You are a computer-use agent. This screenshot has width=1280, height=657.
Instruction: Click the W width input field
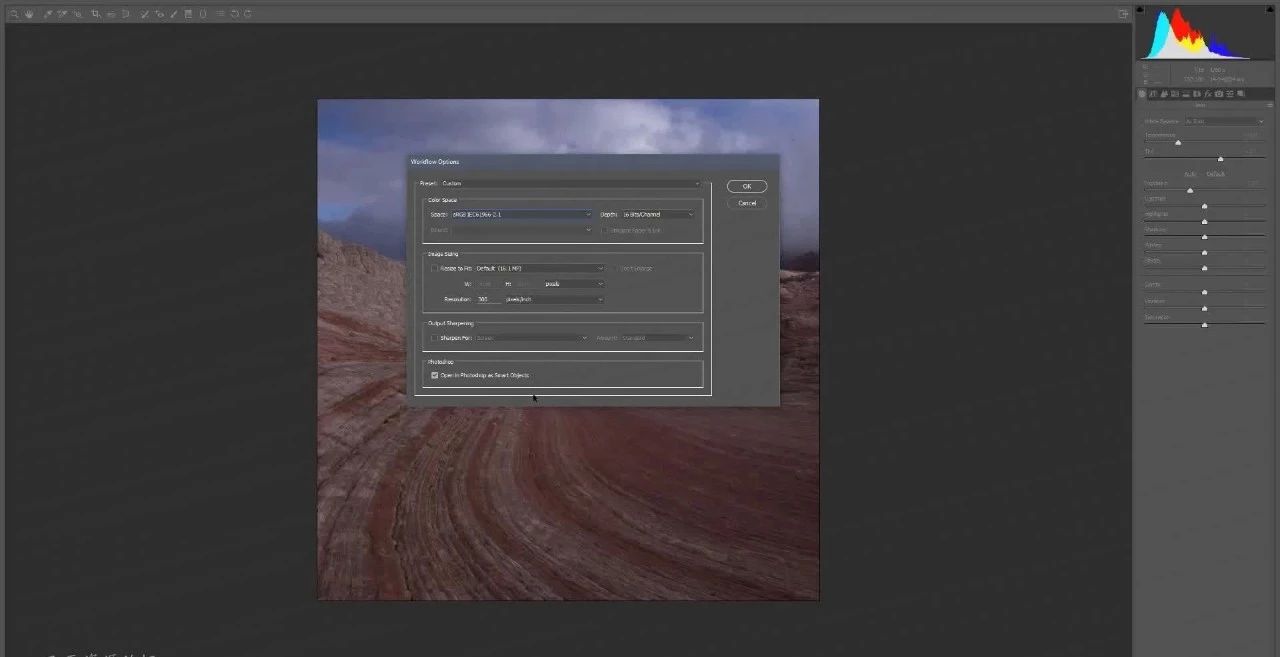click(x=488, y=284)
